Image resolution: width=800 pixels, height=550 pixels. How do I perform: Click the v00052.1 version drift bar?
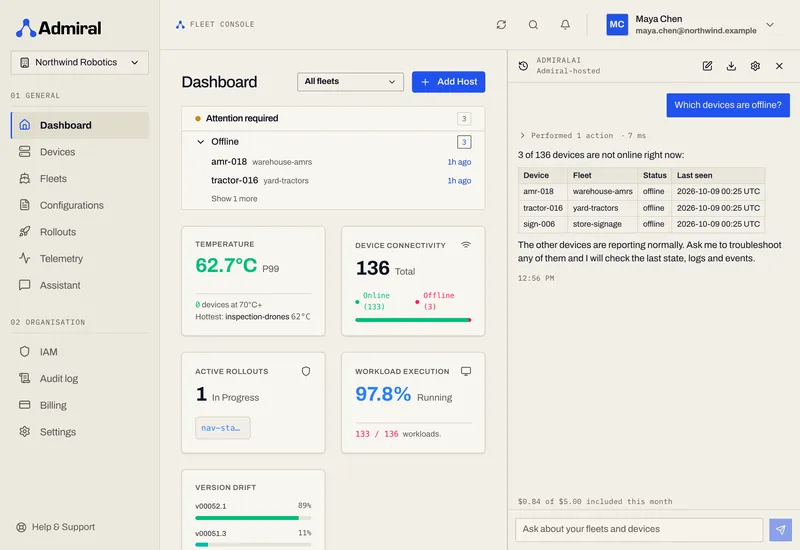pos(253,518)
